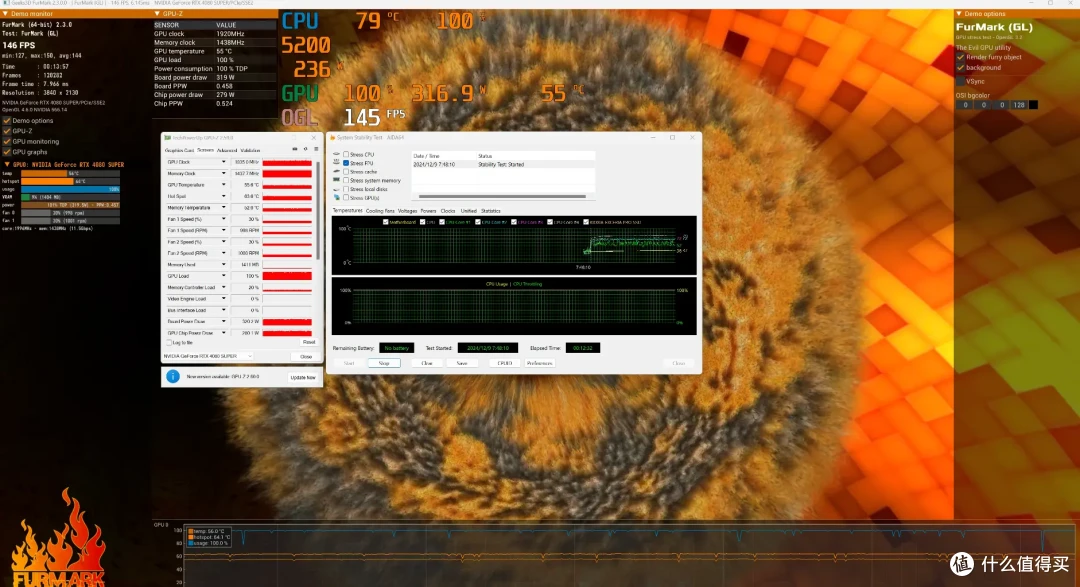1080x587 pixels.
Task: Collapse the GPU0 NVIDIA GeForce section
Action: [7, 165]
